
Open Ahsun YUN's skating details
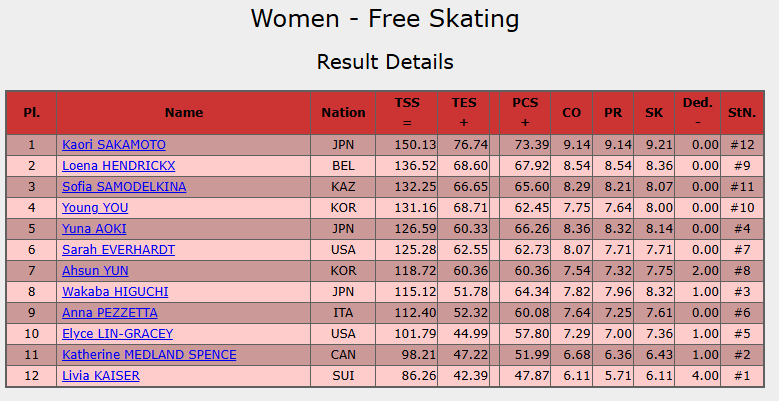click(x=95, y=271)
